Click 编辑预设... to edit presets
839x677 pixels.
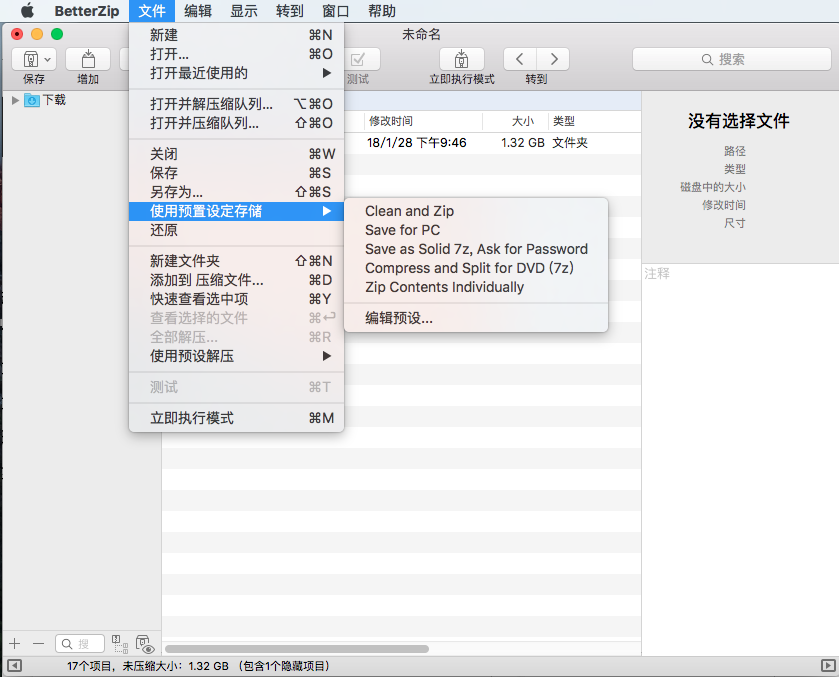pos(399,318)
